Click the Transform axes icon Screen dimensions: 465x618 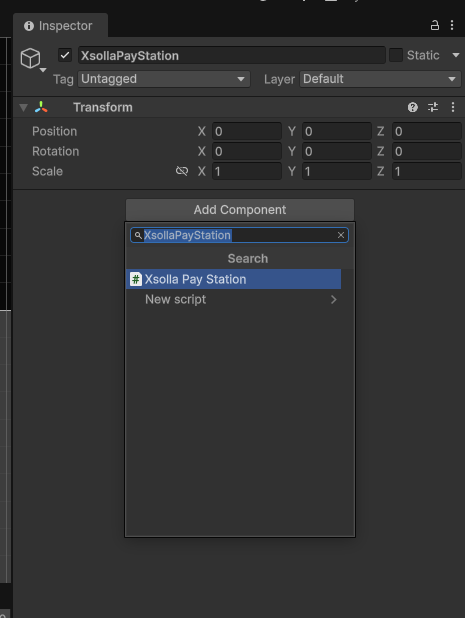(x=41, y=107)
